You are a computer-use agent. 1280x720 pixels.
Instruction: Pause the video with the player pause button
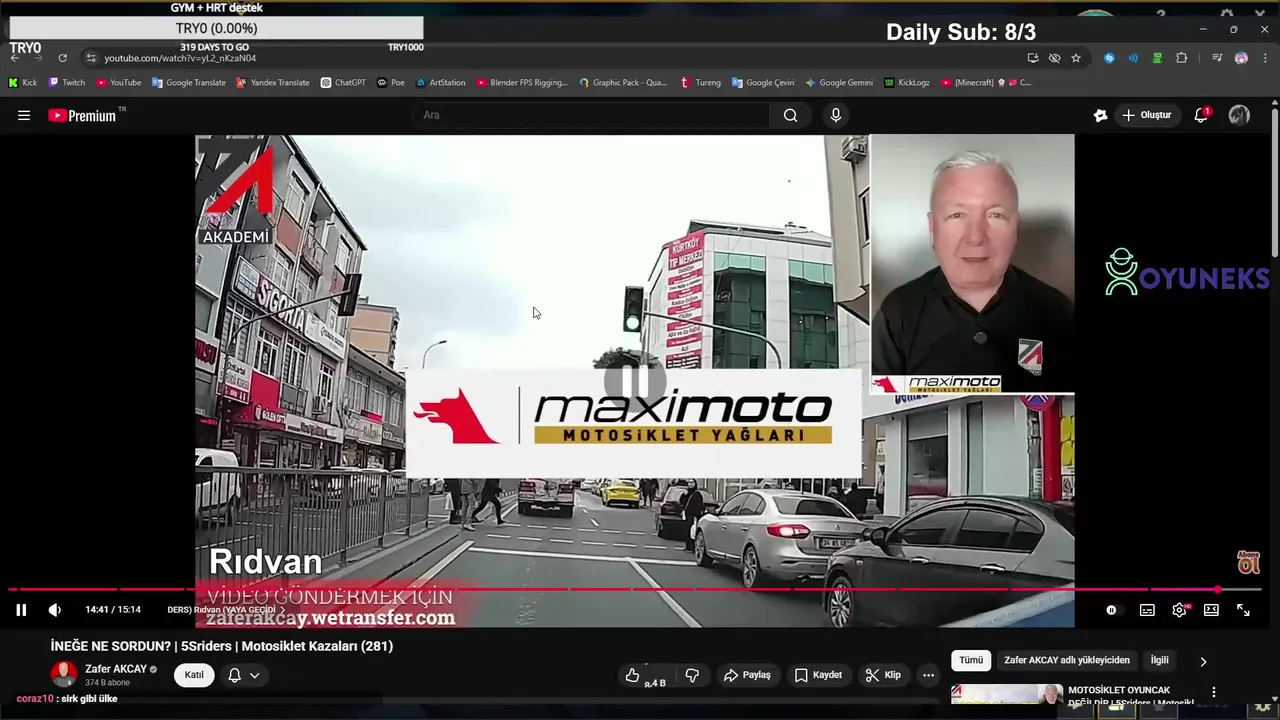[x=21, y=610]
